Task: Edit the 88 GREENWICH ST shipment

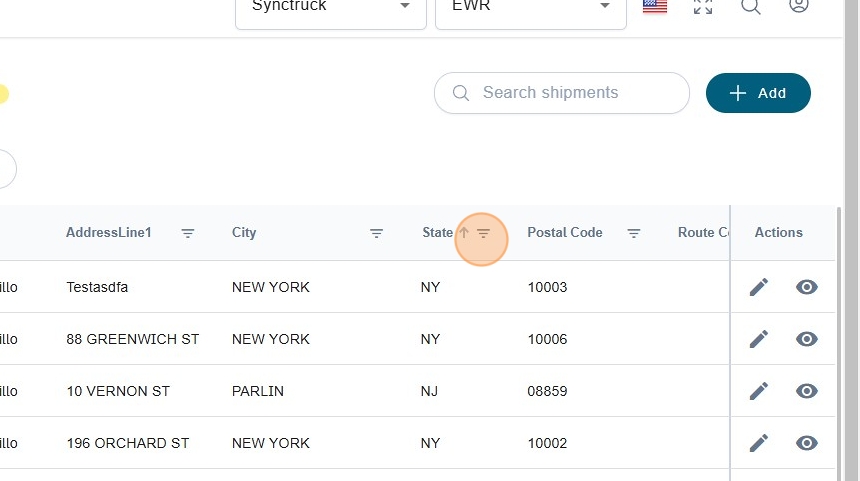Action: pyautogui.click(x=759, y=339)
